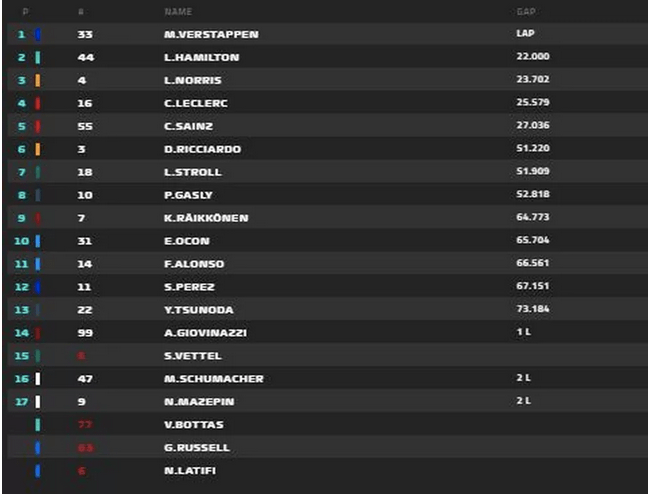
Task: Click the S.VETTEL name in position 15
Action: point(192,356)
